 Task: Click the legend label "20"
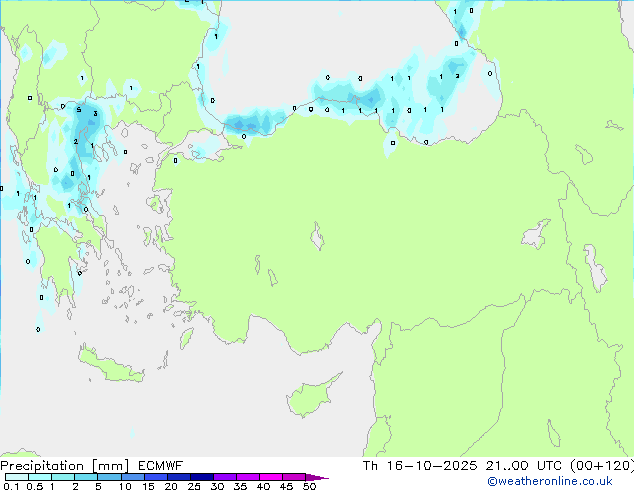(171, 486)
